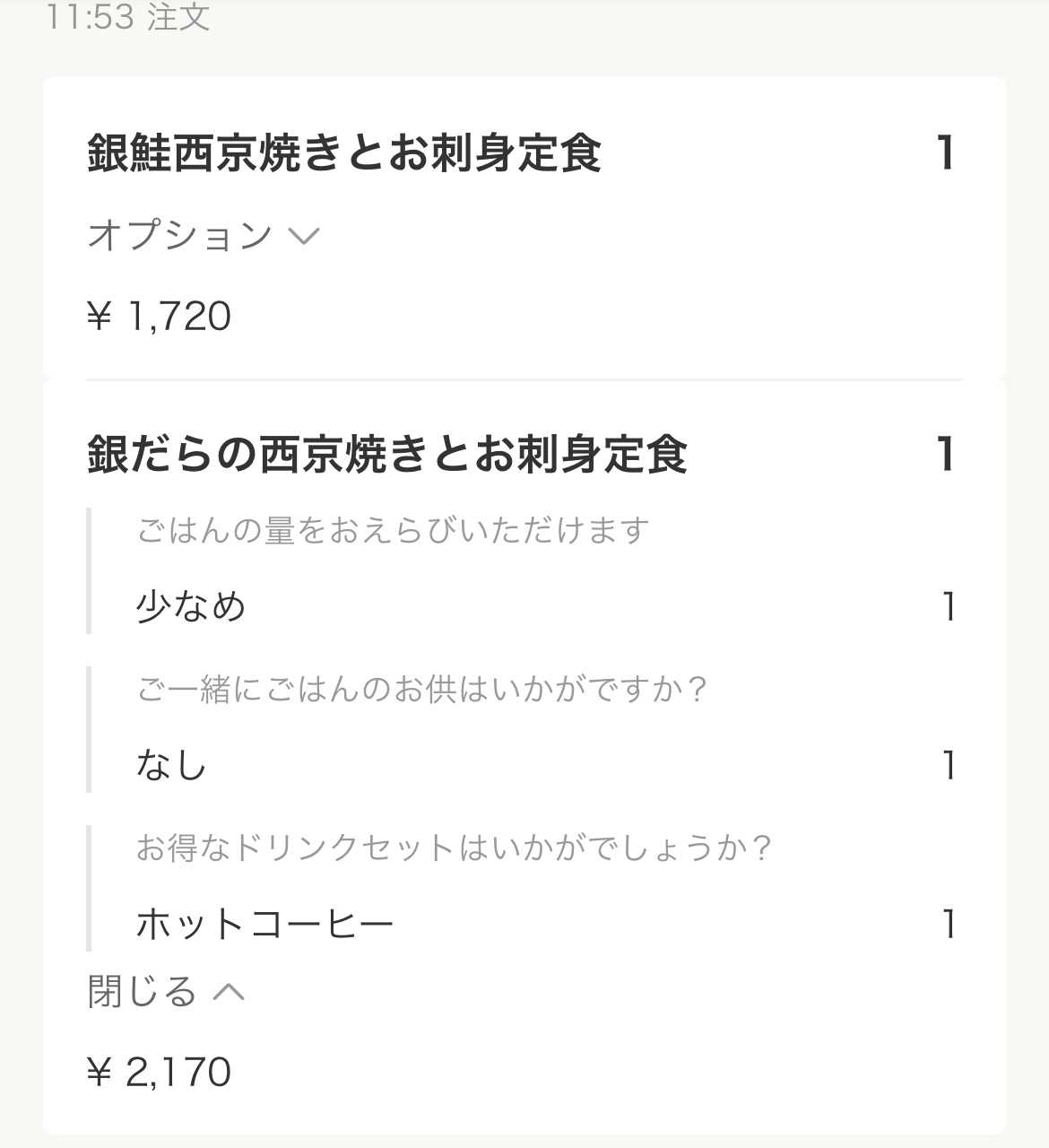The height and width of the screenshot is (1148, 1049).
Task: Click the ごはんの量をおえらびいただけます heading
Action: point(393,531)
